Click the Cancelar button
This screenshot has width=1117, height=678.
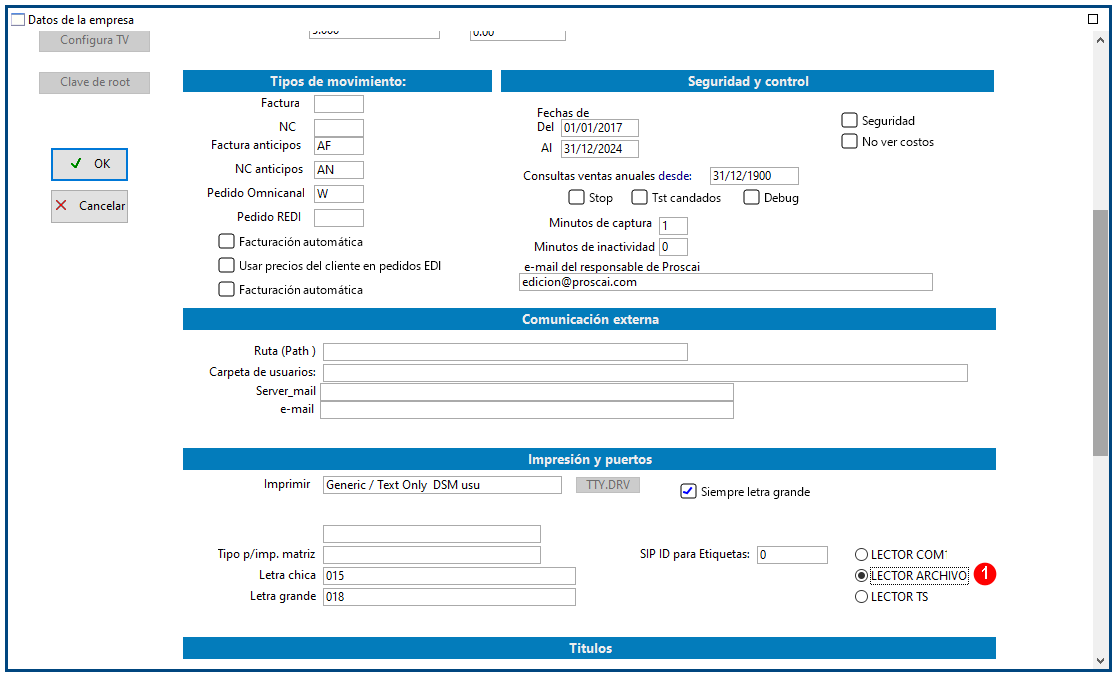pyautogui.click(x=90, y=207)
